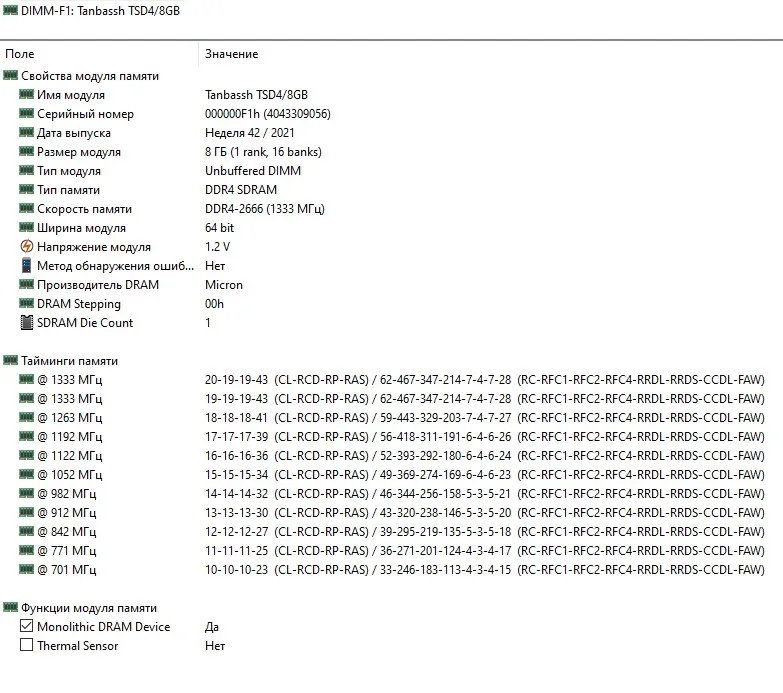Click the icon beside Метод обнаружения ошибок
Viewport: 783px width, 693px height.
[26, 265]
